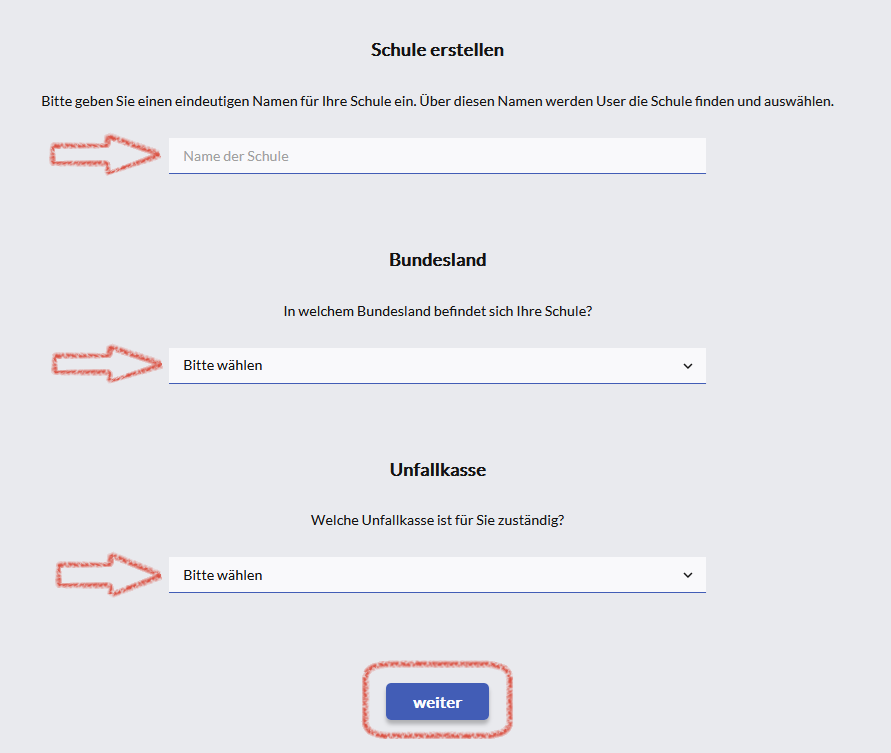Click the "Name der Schule" placeholder text
The width and height of the screenshot is (891, 753).
click(235, 156)
